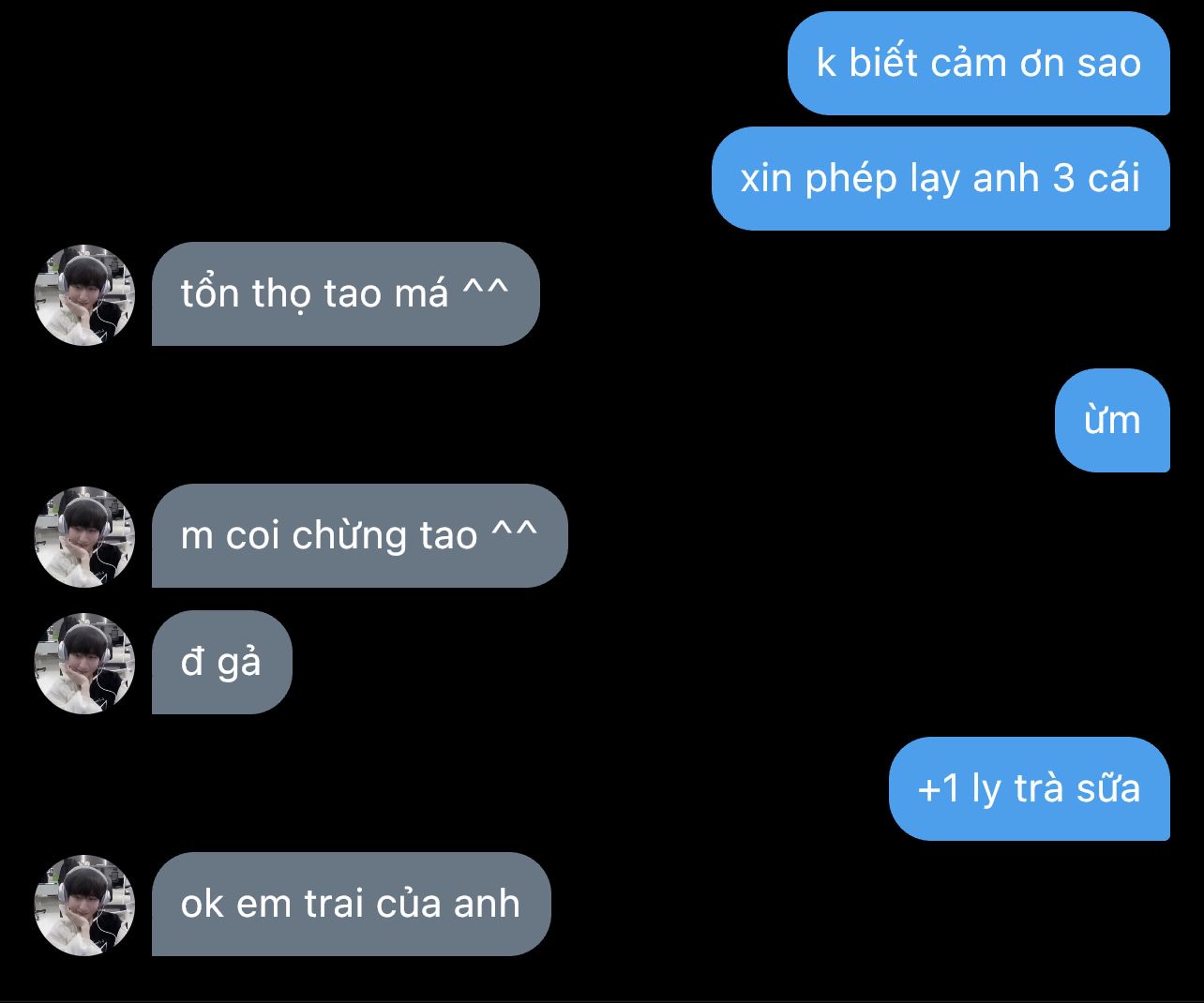
Task: Click the word "sao" in first message
Action: tap(1109, 64)
